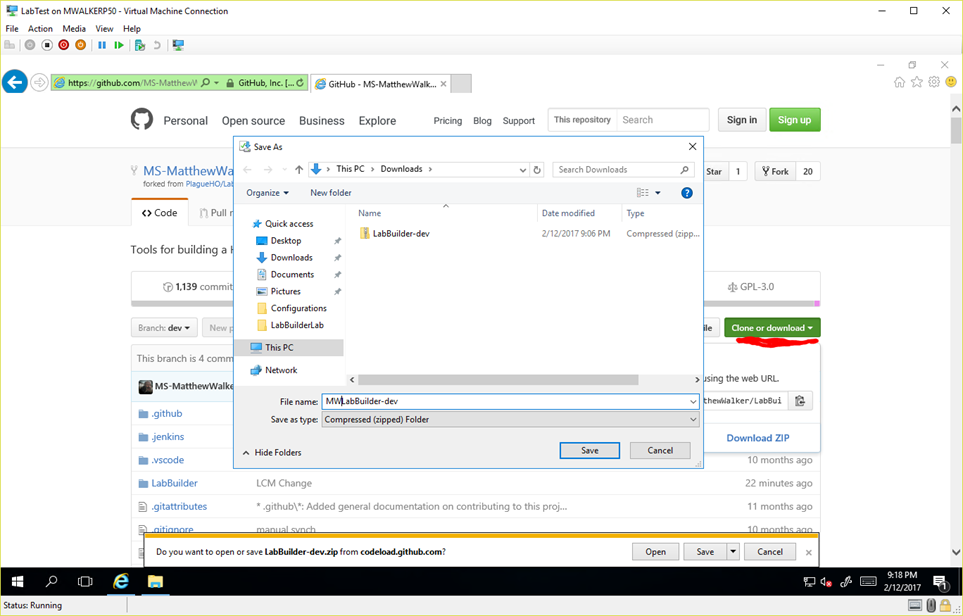Screen dimensions: 963x616
Task: Go up one folder in Save As
Action: click(298, 170)
